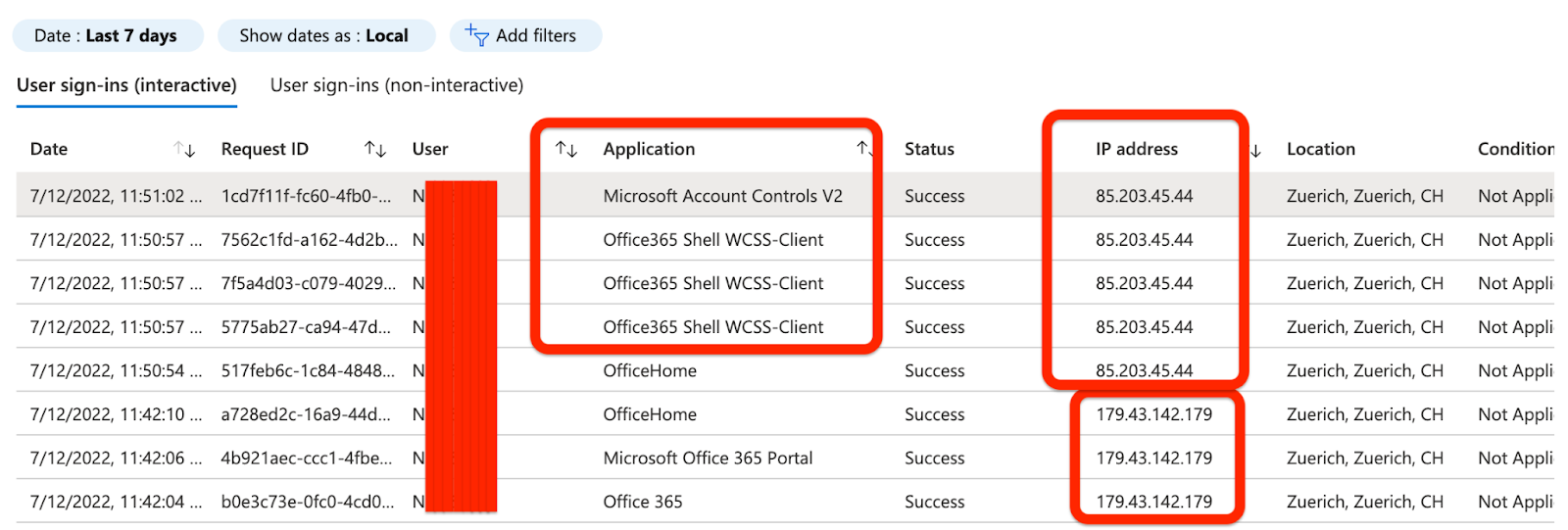
Task: Open request ID b0e3c73e-0fc0-4cd0 entry
Action: (x=308, y=502)
